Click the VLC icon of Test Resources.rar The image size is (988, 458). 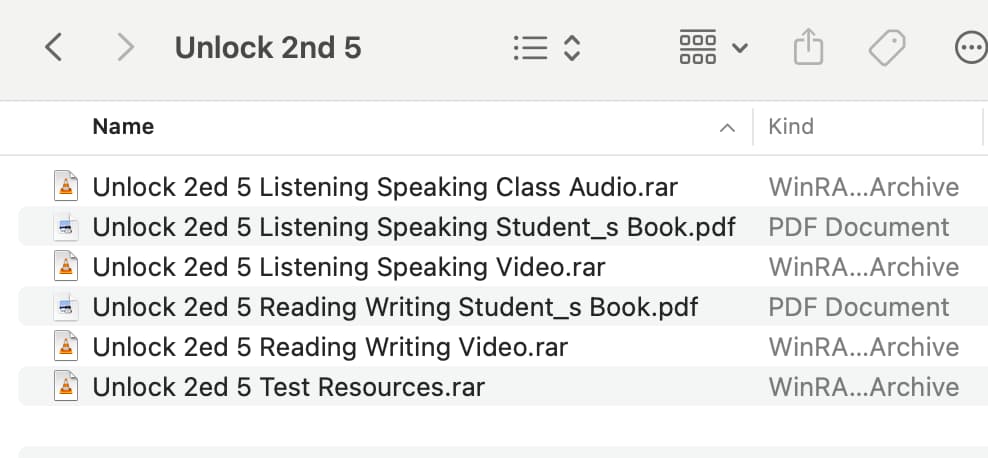pos(66,386)
